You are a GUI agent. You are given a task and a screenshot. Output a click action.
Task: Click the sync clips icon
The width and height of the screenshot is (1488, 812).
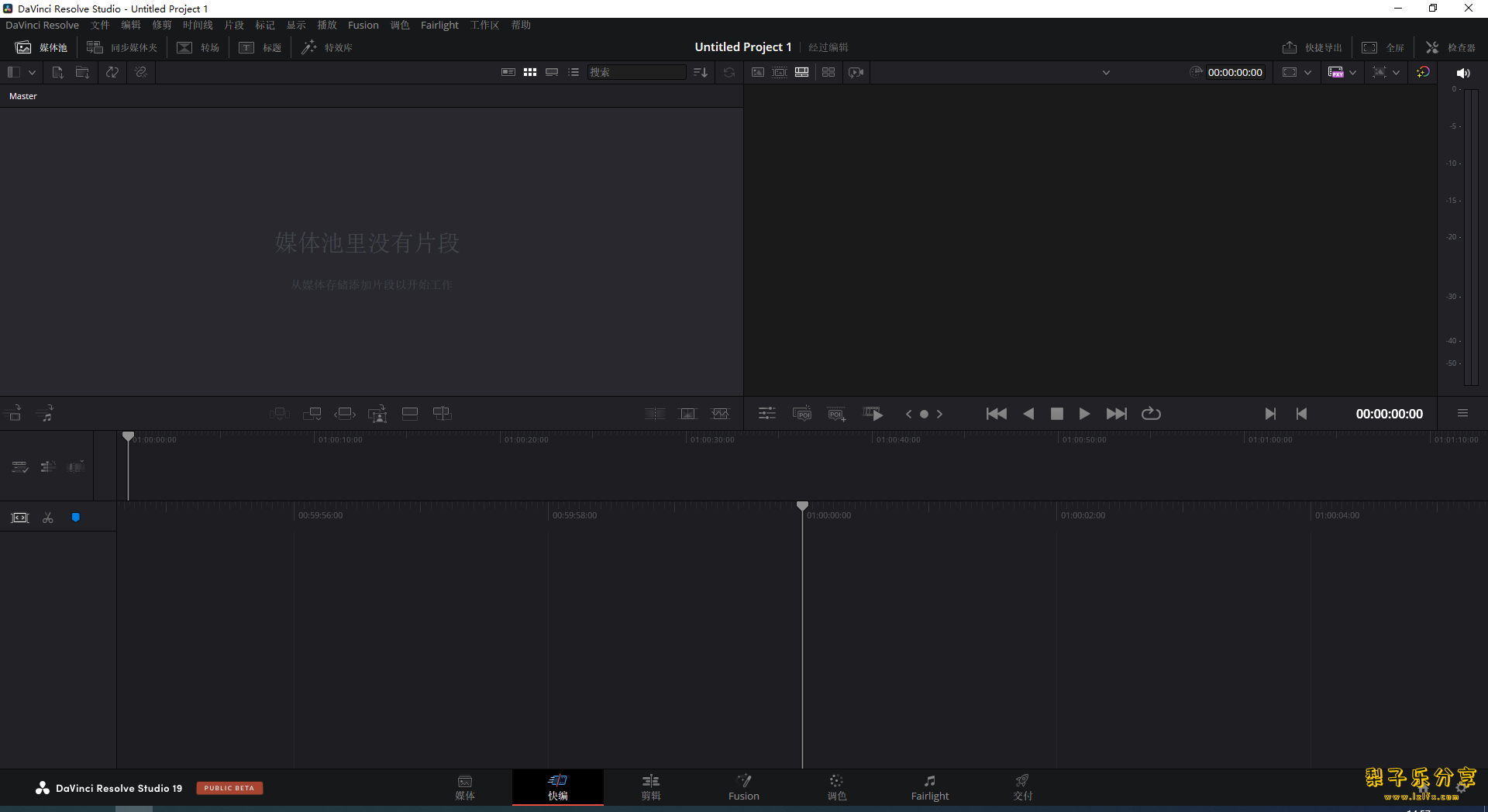click(112, 72)
